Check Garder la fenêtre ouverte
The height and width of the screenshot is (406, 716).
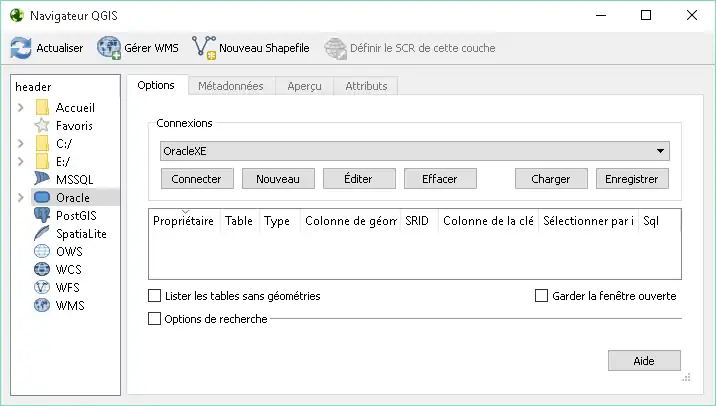tap(541, 295)
